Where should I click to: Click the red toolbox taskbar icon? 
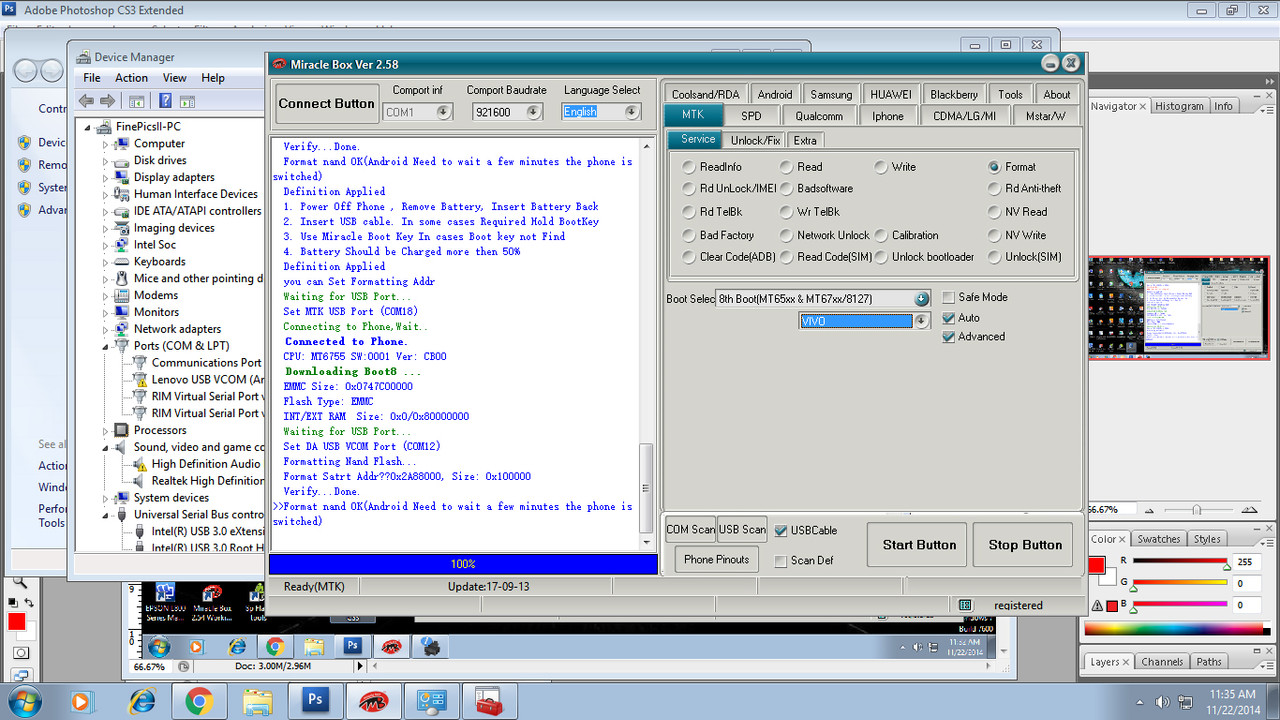coord(488,701)
